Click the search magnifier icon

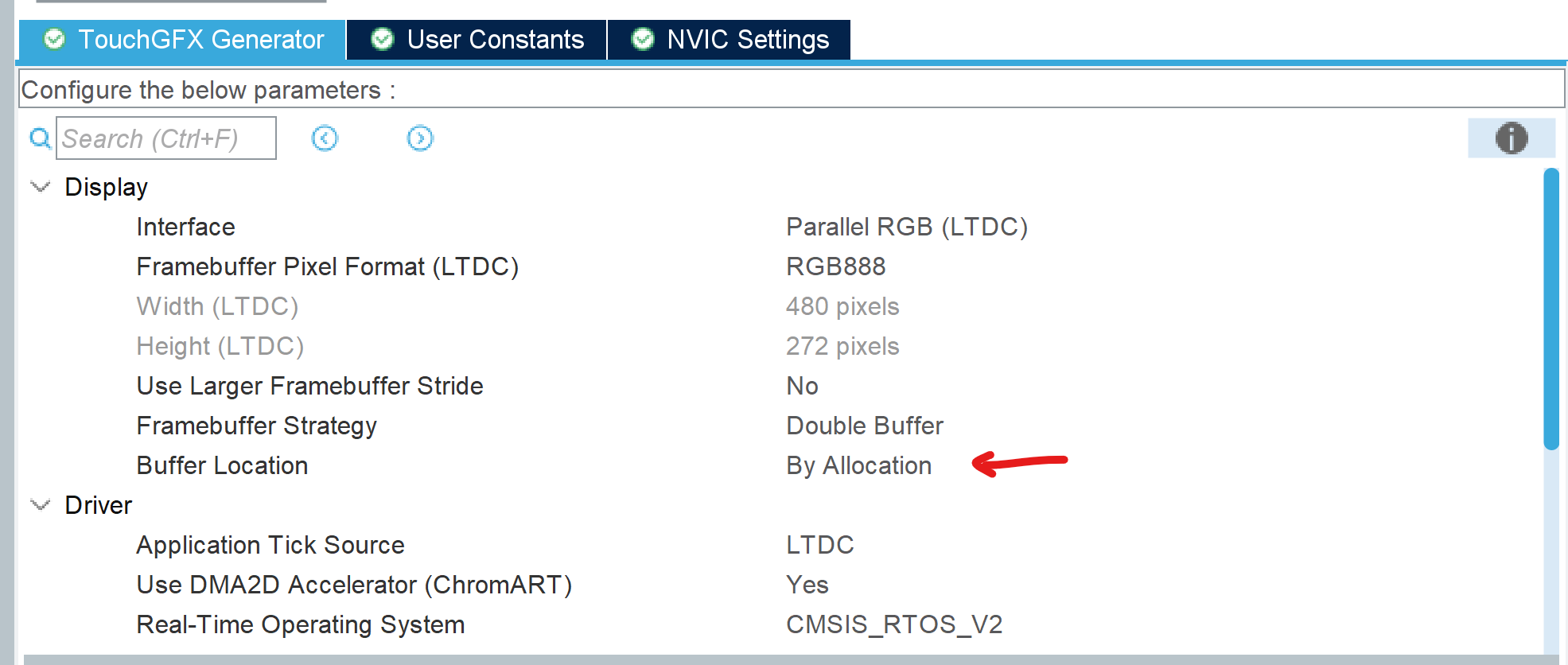click(39, 138)
